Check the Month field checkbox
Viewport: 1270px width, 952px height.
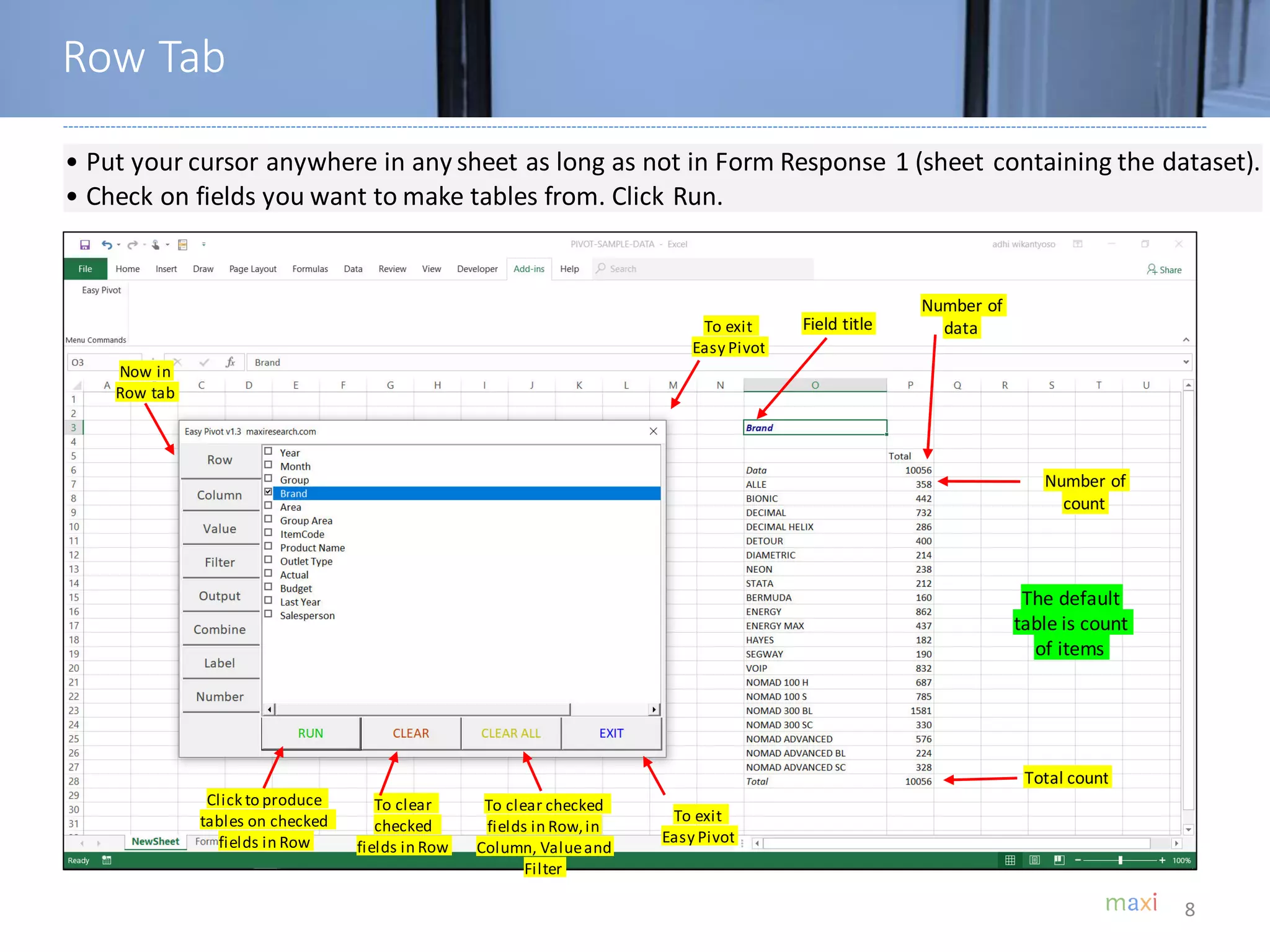[x=269, y=465]
